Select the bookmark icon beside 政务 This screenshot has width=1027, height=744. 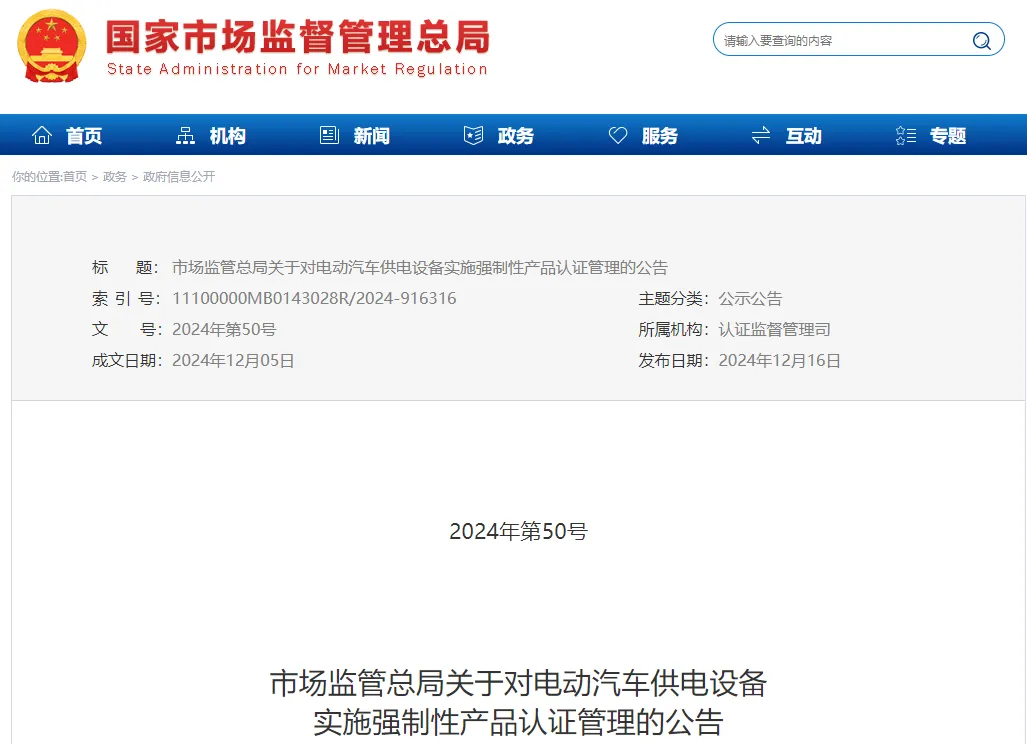pyautogui.click(x=472, y=133)
